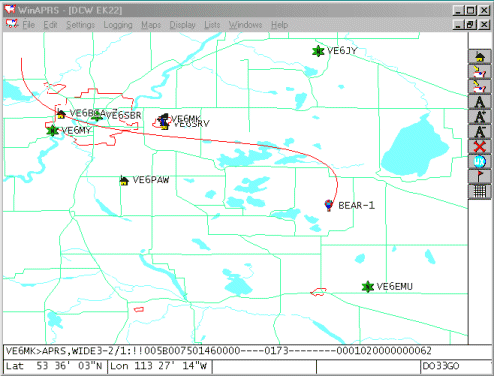Open the Edit menu
The width and height of the screenshot is (494, 376).
[50, 25]
